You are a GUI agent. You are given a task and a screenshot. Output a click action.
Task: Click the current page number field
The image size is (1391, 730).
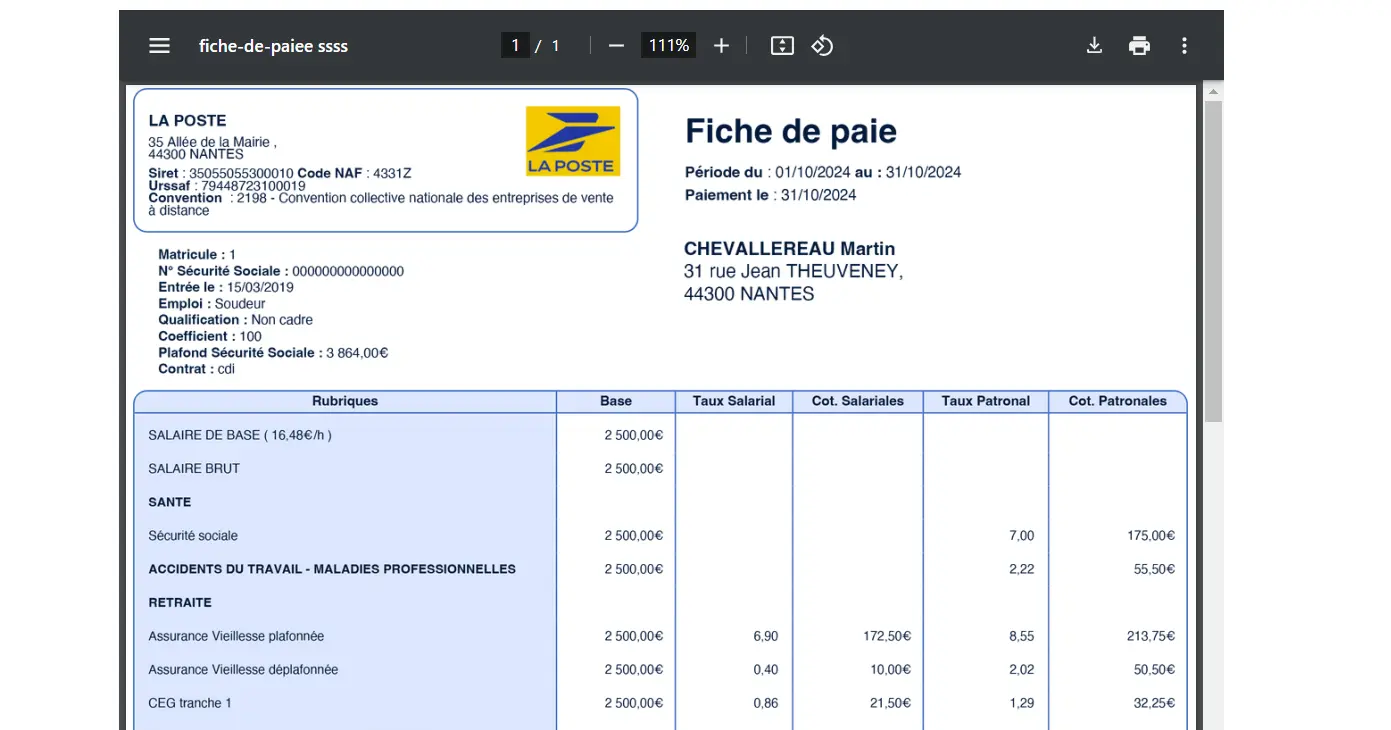tap(515, 46)
